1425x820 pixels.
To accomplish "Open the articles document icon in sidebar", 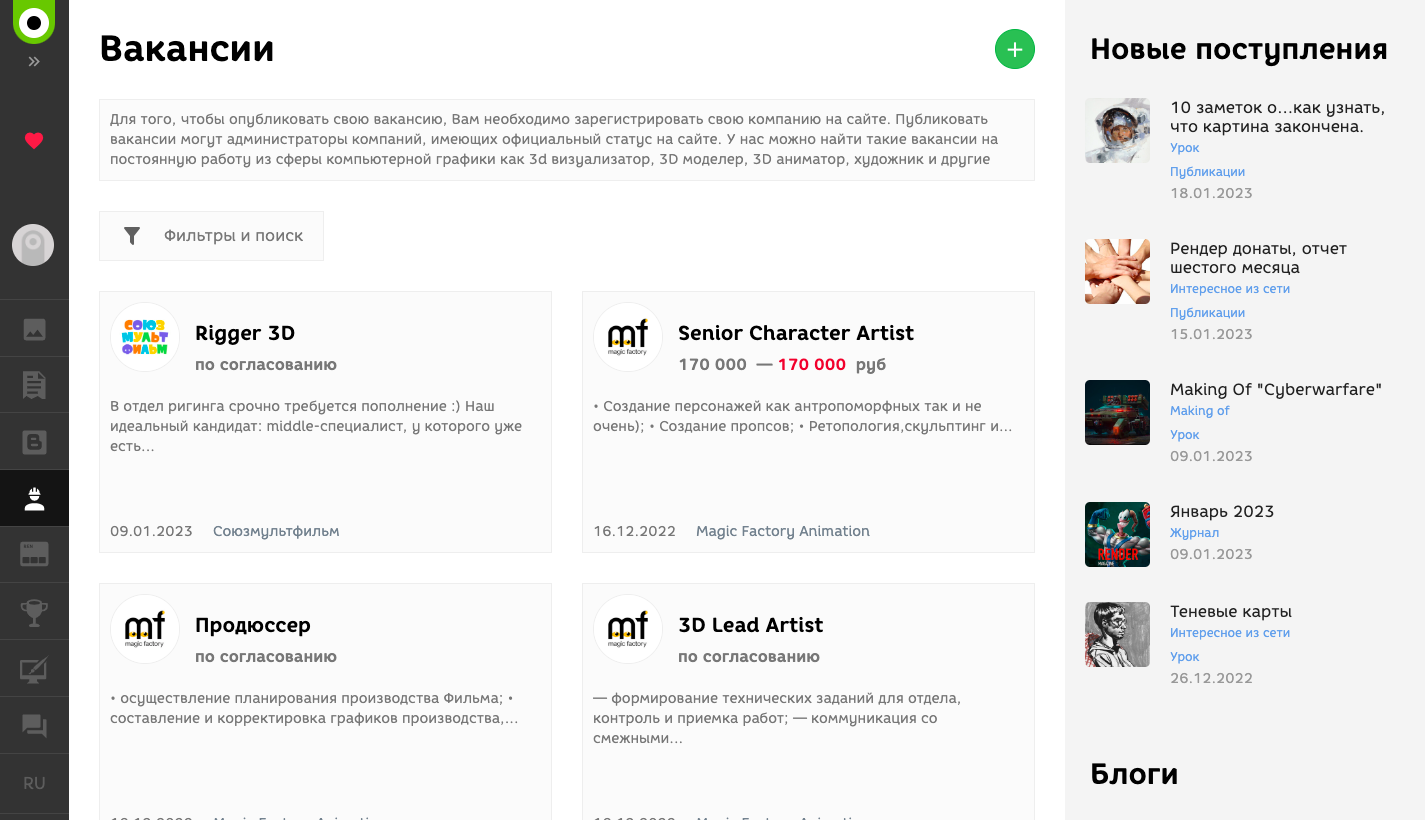I will coord(34,385).
